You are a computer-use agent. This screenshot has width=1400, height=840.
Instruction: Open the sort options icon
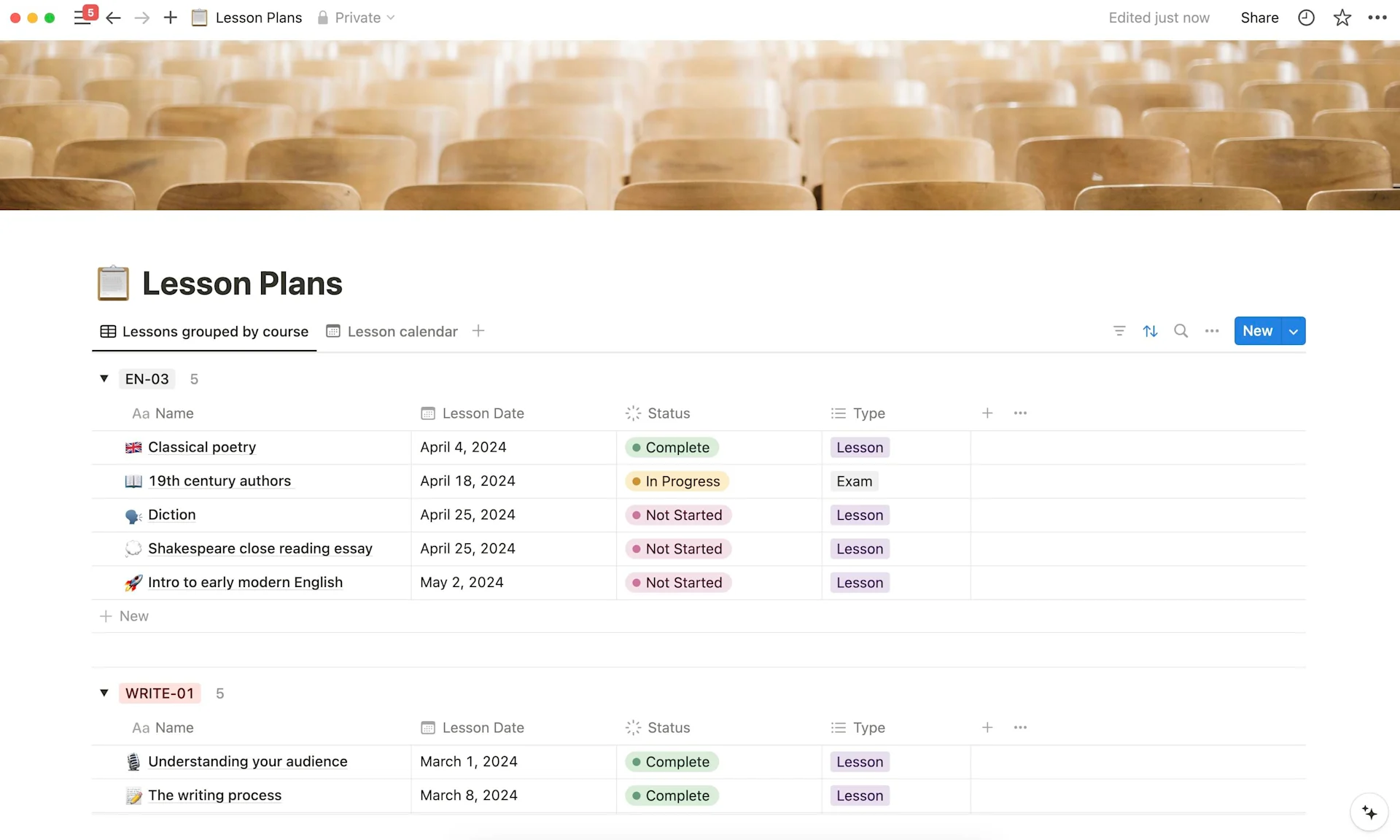1150,331
